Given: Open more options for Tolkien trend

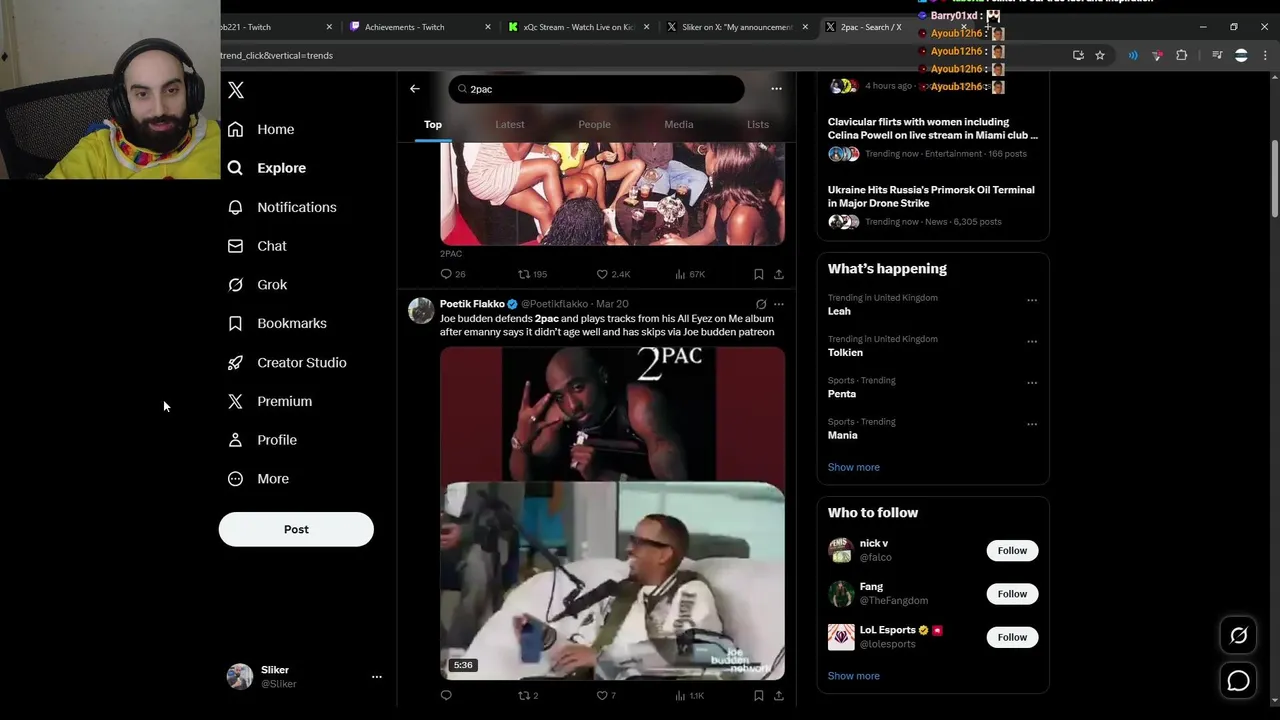Looking at the screenshot, I should tap(1032, 341).
